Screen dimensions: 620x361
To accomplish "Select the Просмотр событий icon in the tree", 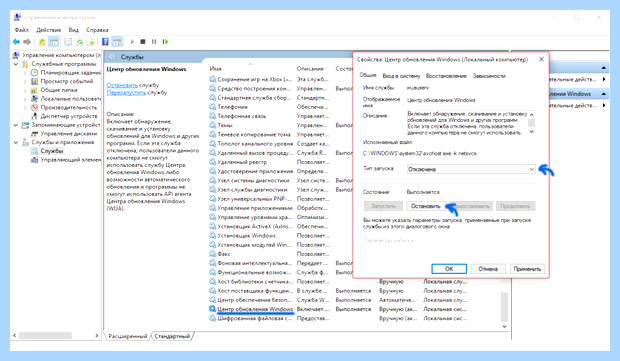I will point(34,81).
